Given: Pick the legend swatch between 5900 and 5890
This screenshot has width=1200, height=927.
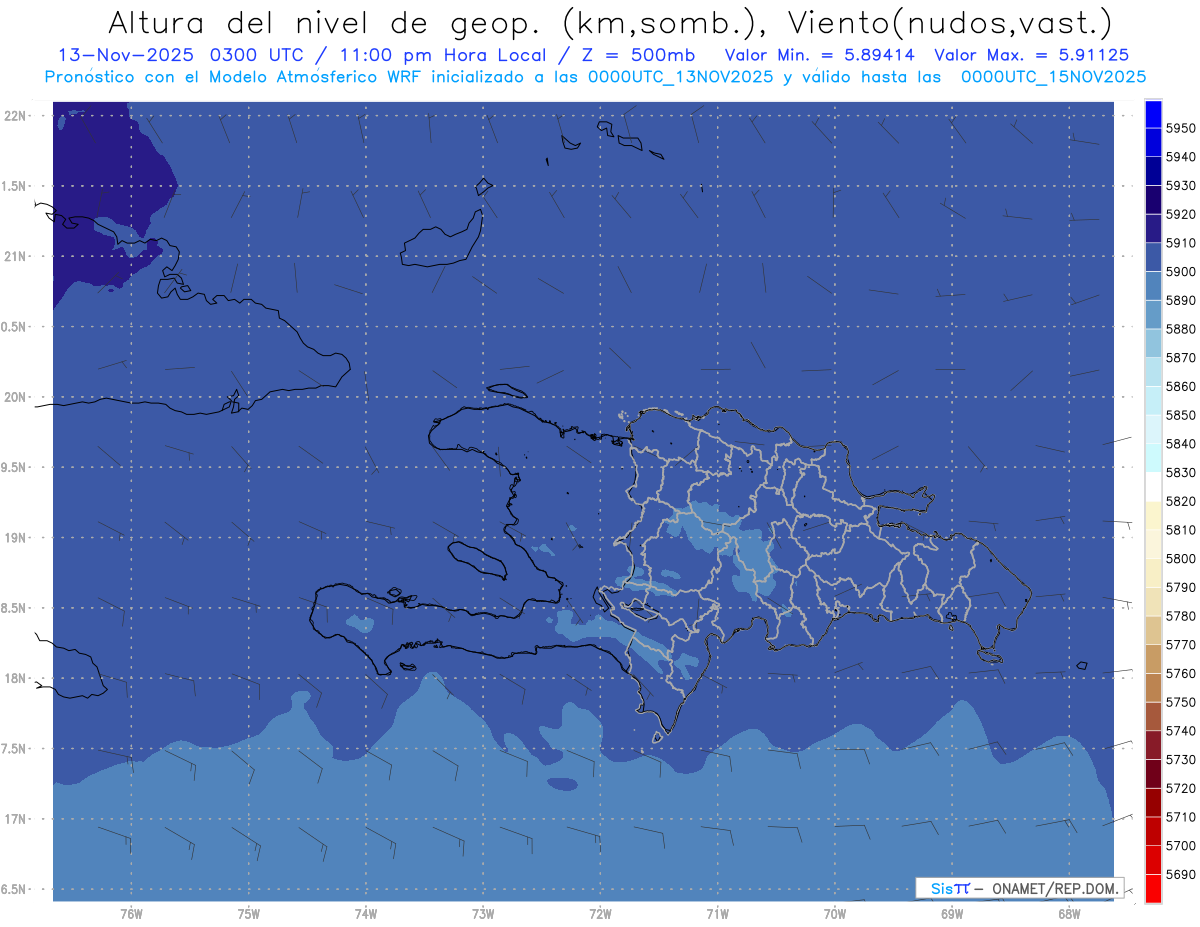Looking at the screenshot, I should coord(1152,286).
